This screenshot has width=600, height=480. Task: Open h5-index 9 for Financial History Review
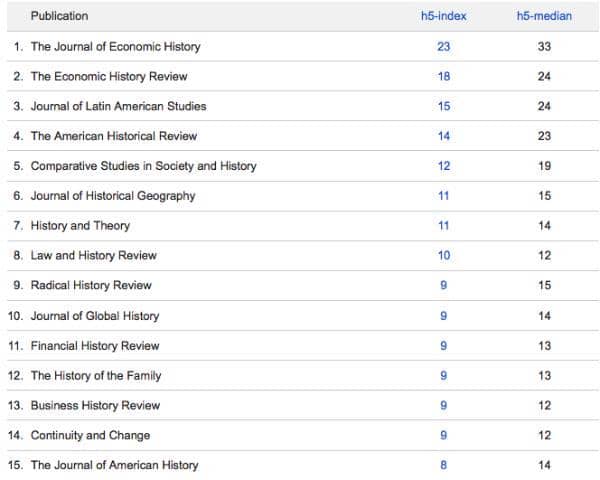(x=444, y=346)
